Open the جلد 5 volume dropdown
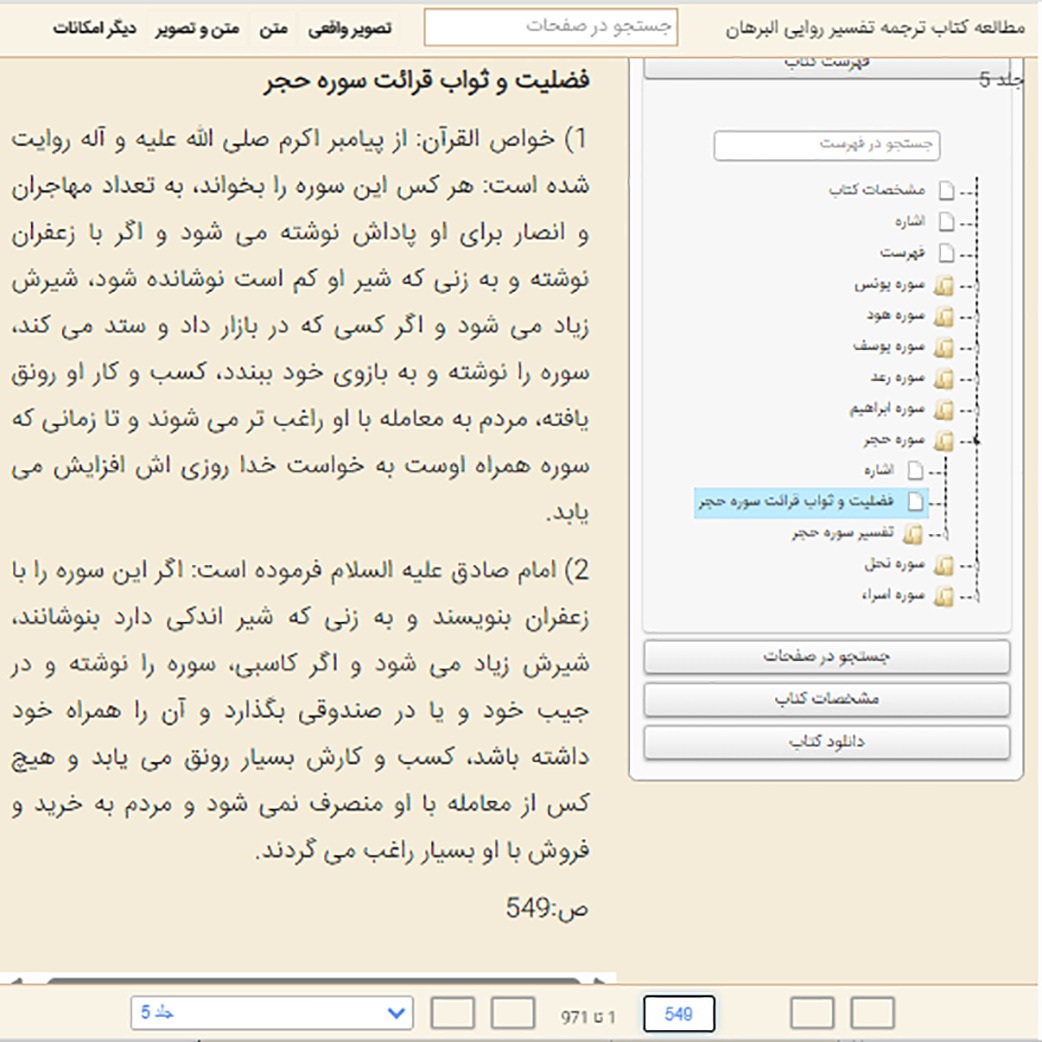Viewport: 1042px width, 1042px height. pyautogui.click(x=272, y=1013)
